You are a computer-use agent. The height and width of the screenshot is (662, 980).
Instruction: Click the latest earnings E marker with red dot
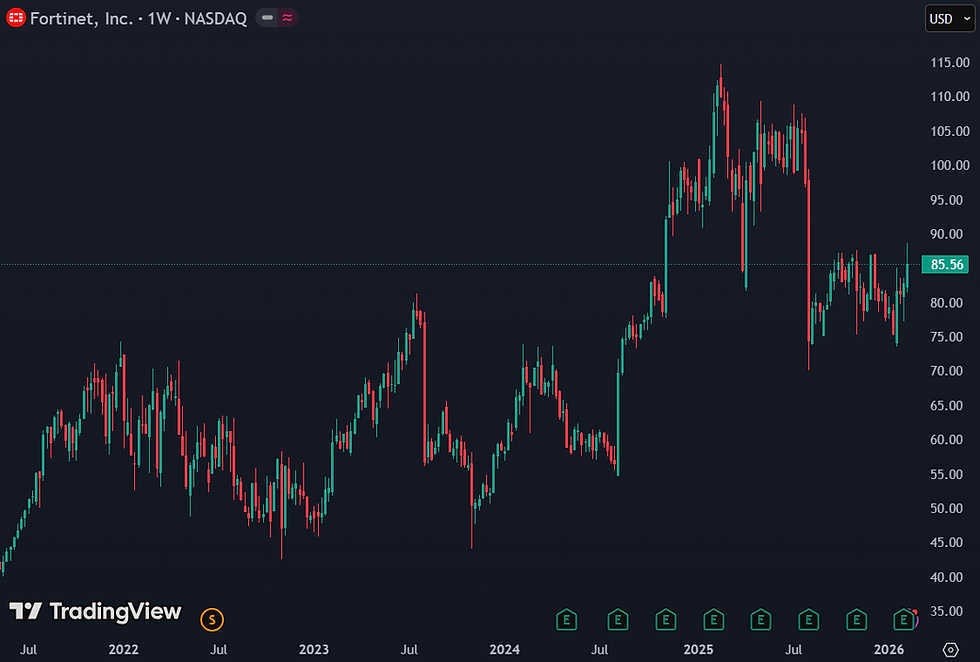pos(904,619)
